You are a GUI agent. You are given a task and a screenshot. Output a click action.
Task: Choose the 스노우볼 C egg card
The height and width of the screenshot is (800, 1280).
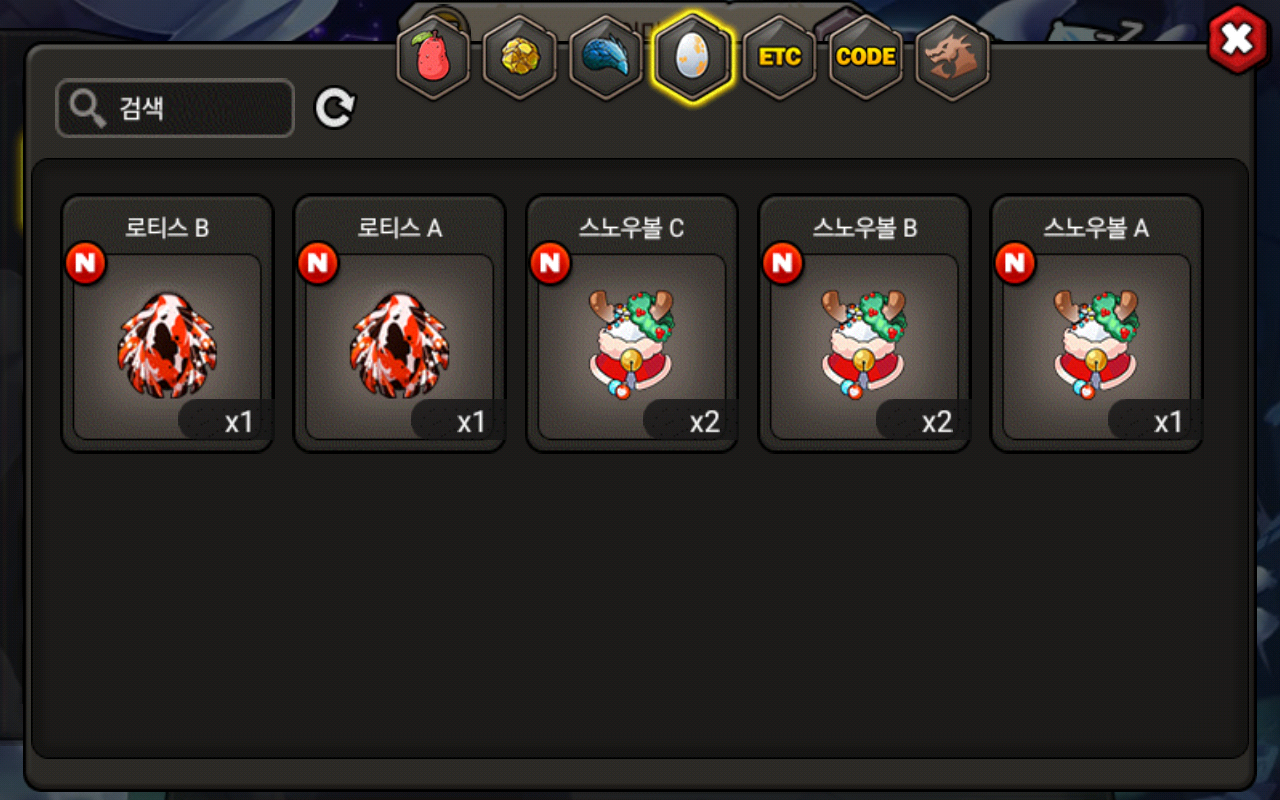tap(632, 323)
